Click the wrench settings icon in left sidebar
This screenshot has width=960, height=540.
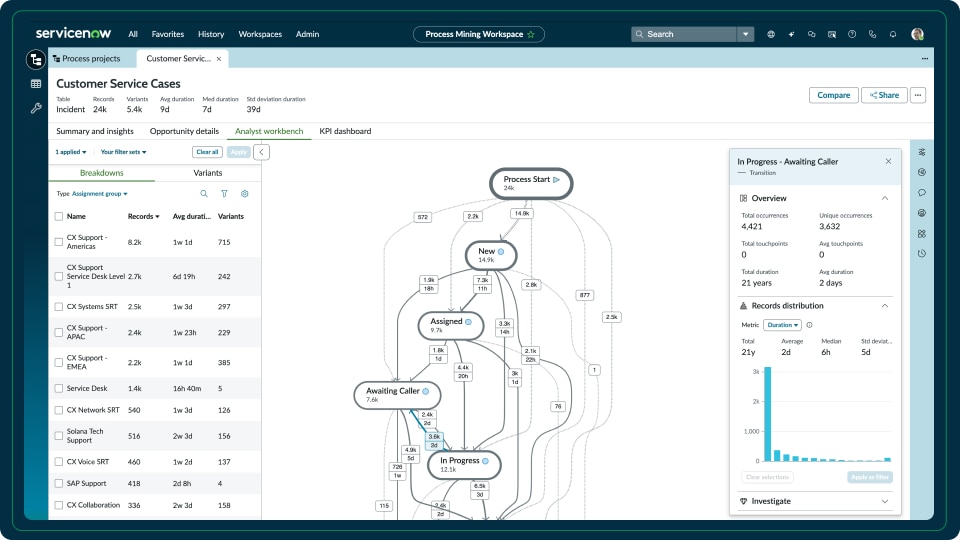pyautogui.click(x=36, y=108)
